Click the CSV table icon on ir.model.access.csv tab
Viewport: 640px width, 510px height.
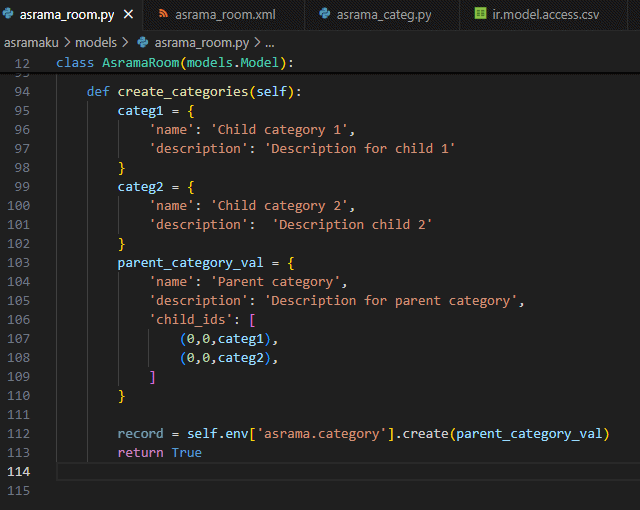pos(480,13)
